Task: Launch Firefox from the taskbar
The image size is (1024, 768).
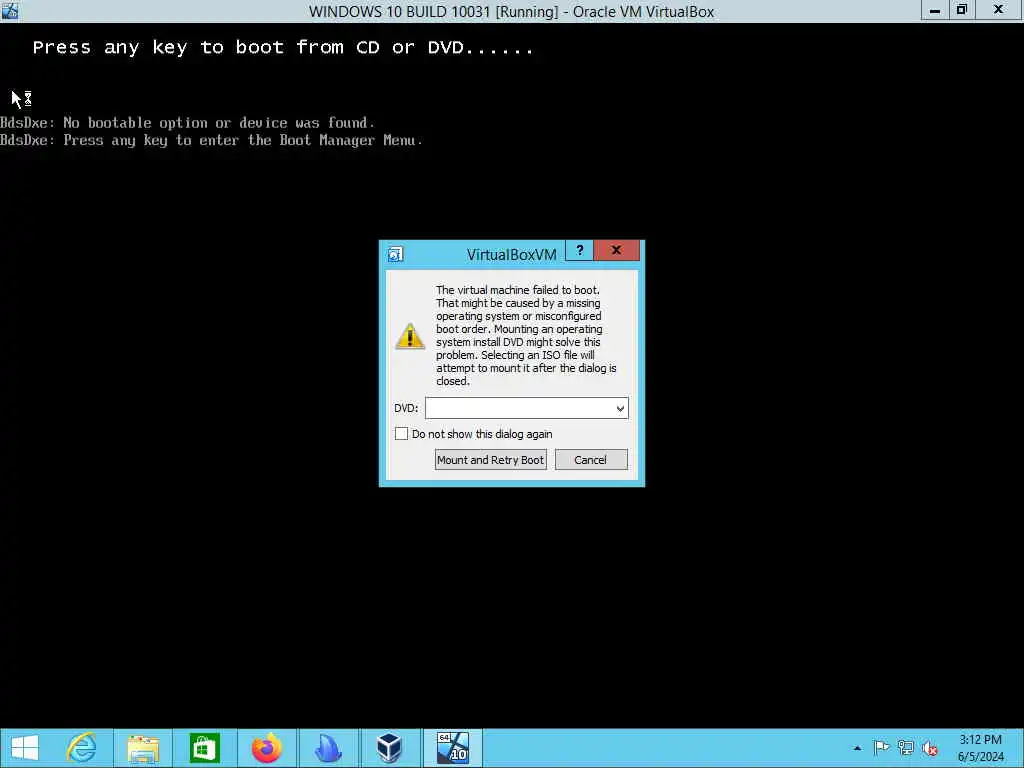Action: 266,748
